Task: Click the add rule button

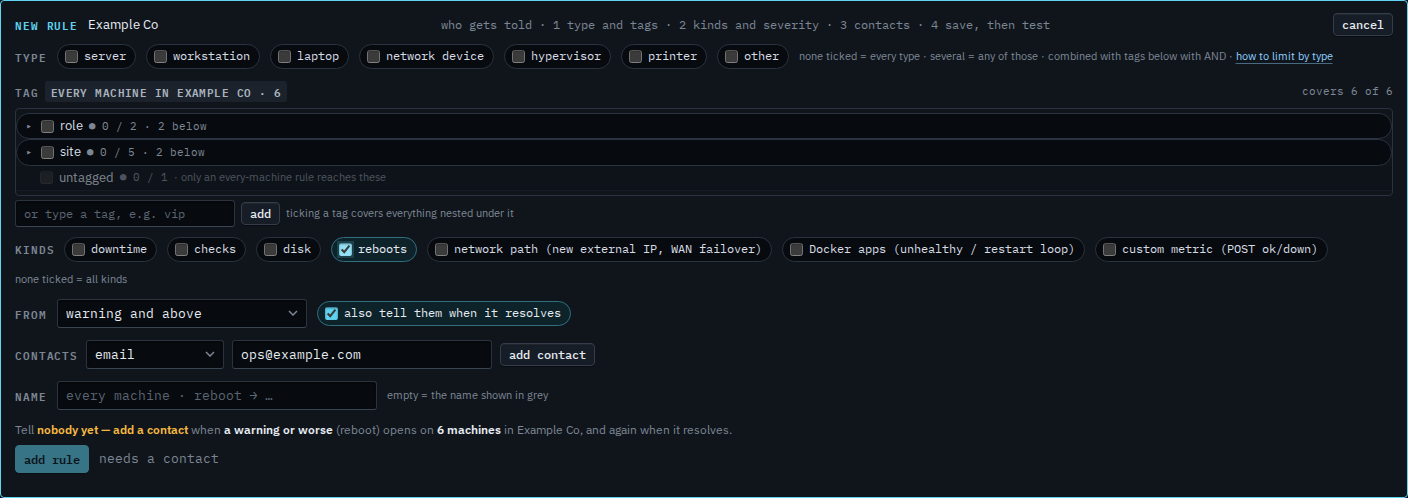Action: (52, 459)
